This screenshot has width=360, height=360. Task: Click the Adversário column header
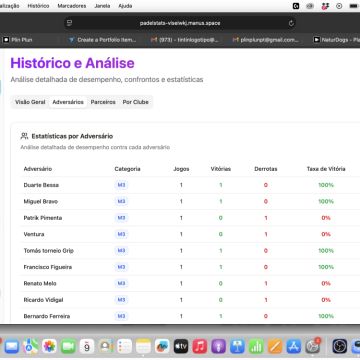[x=38, y=169]
